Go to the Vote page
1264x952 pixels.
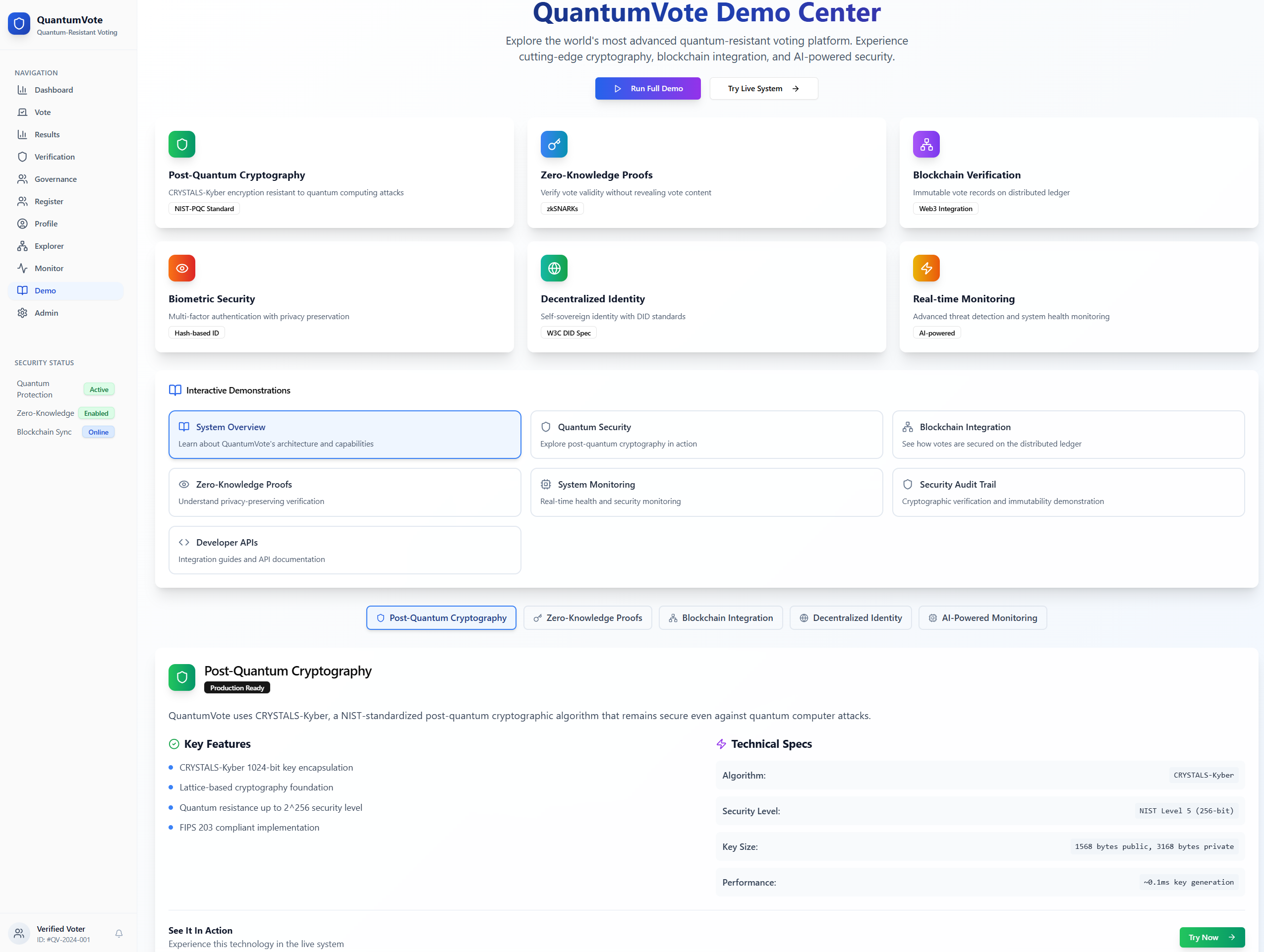(x=66, y=112)
